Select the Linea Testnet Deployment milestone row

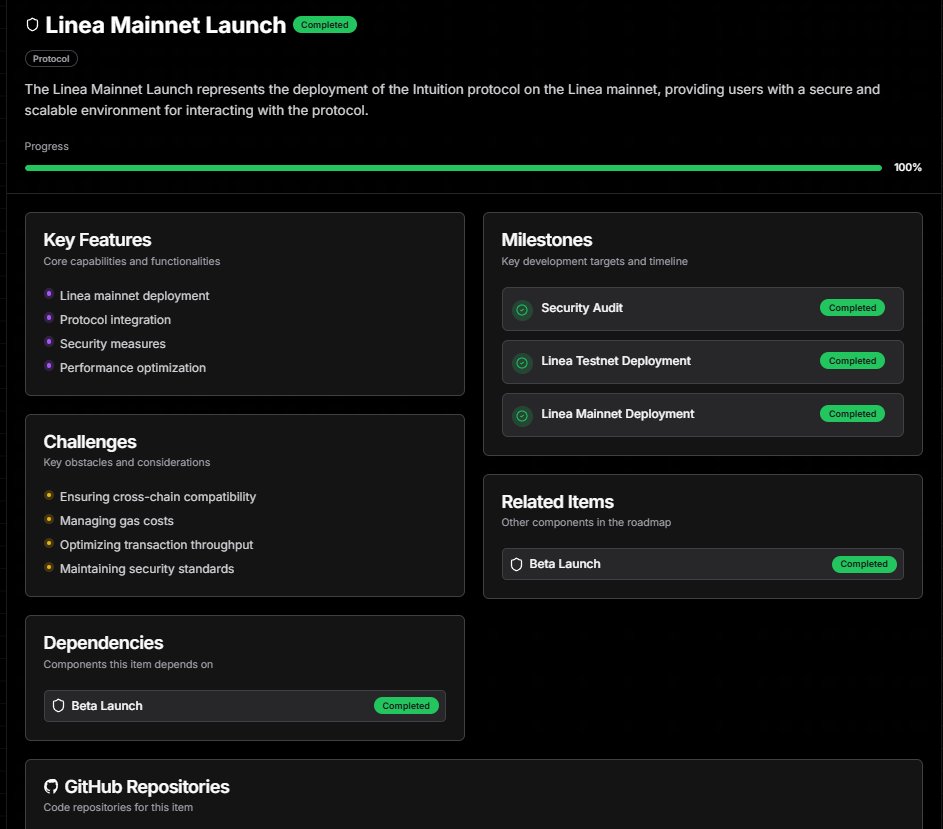[x=702, y=362]
